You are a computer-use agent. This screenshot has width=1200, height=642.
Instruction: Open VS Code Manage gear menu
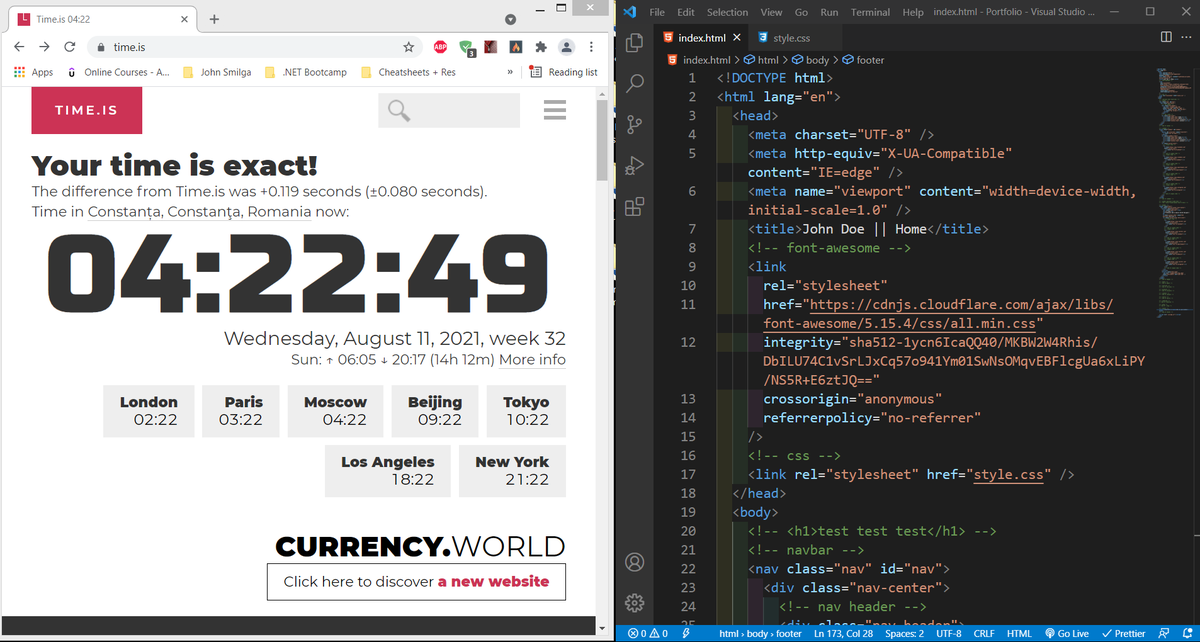[x=633, y=603]
